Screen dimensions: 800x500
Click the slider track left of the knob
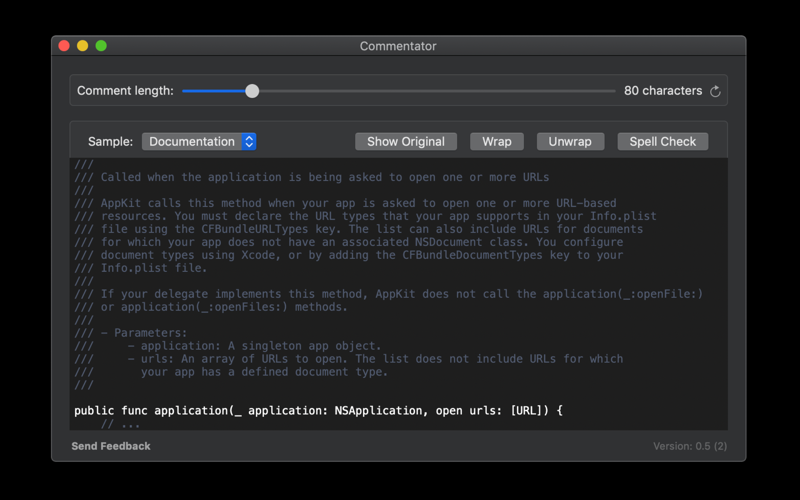(213, 91)
